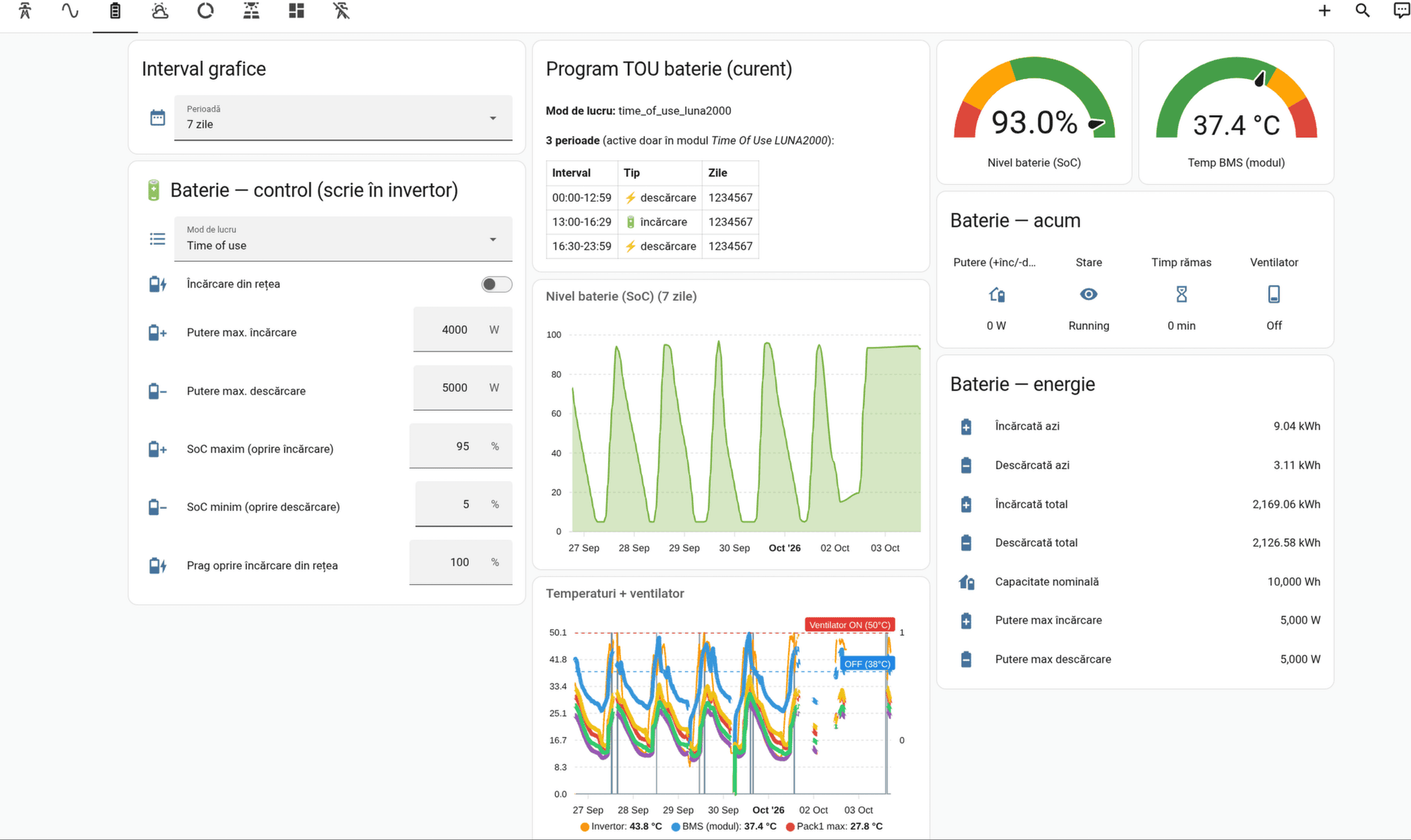Toggle BMS (modul) series in legend

pyautogui.click(x=724, y=827)
